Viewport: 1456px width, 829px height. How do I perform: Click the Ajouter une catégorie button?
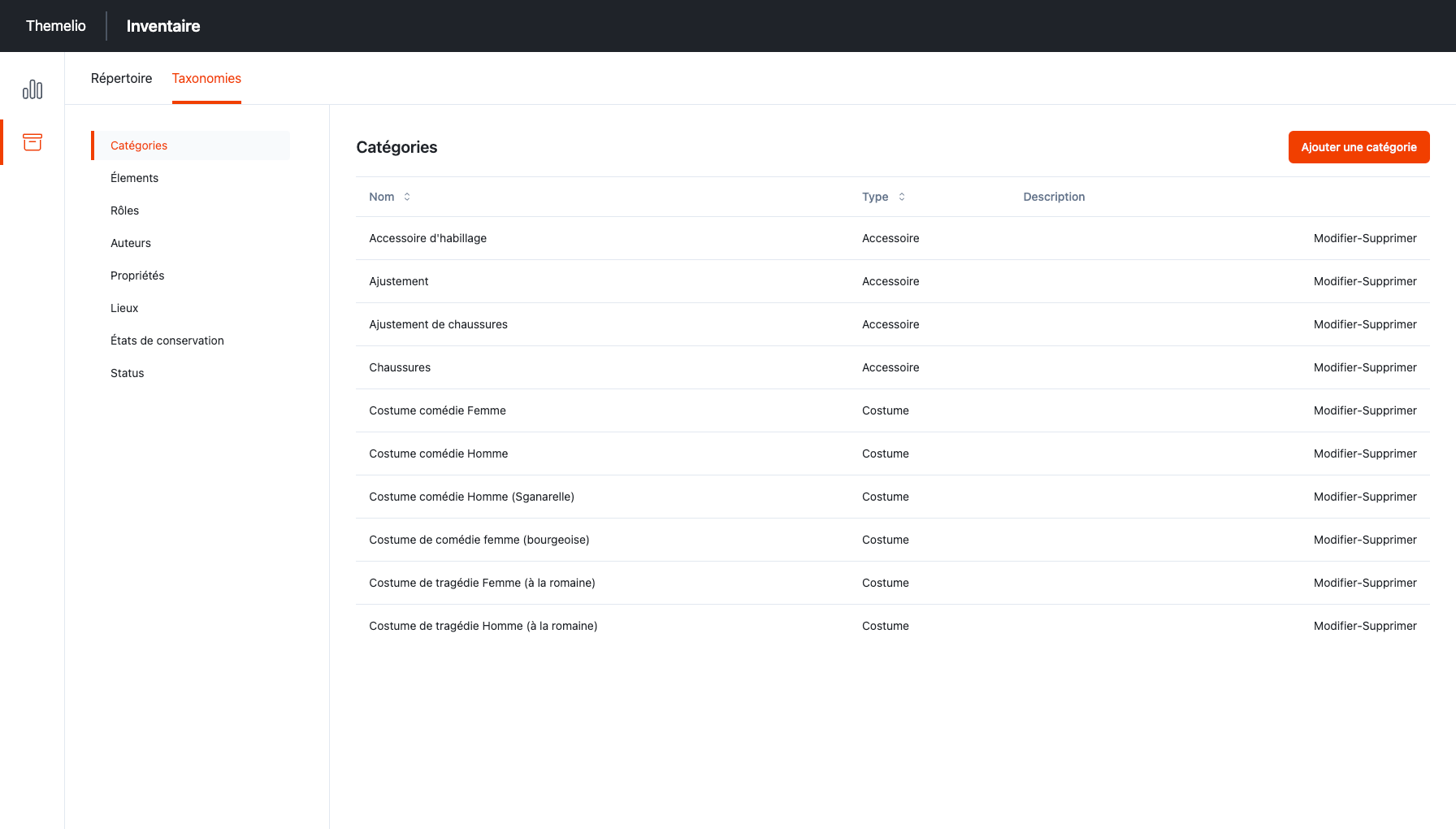pos(1358,147)
